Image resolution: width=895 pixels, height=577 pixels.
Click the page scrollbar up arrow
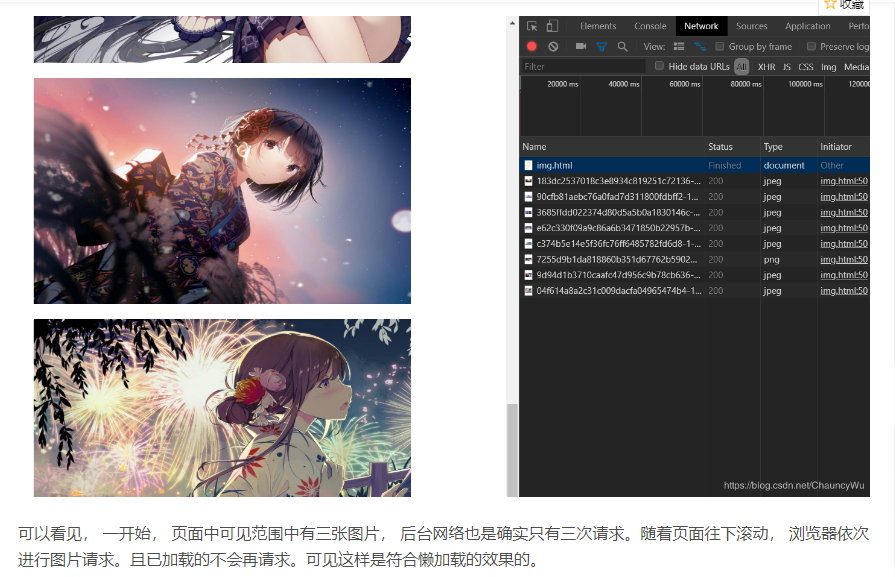click(512, 23)
